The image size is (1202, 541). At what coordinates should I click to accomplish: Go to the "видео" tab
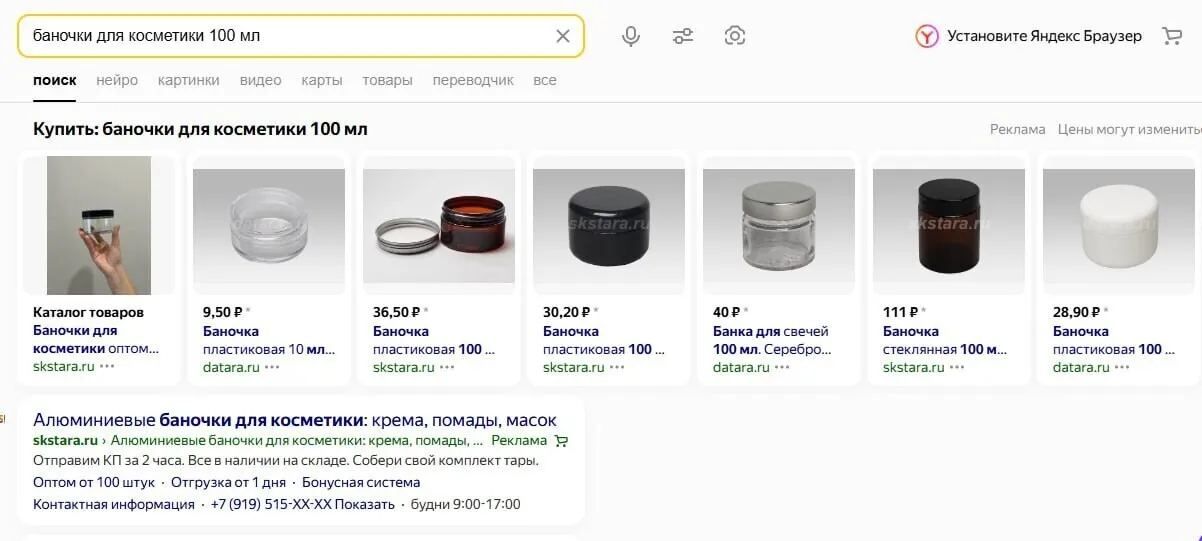coord(260,80)
